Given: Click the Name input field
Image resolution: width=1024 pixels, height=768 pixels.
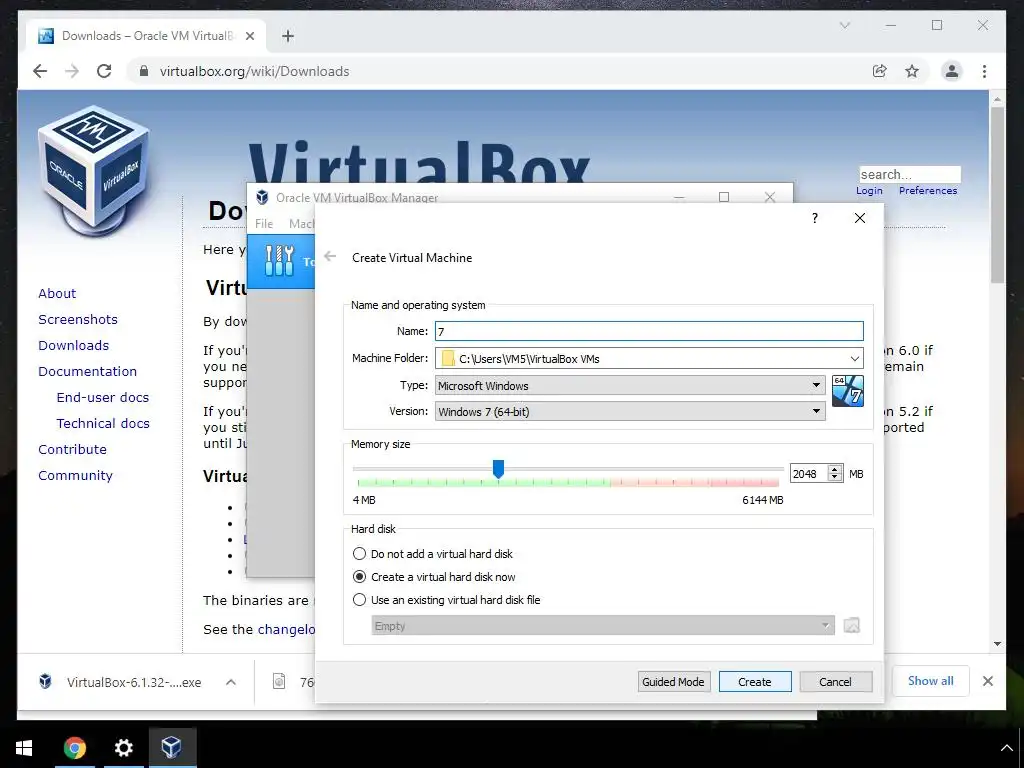Looking at the screenshot, I should (x=649, y=331).
